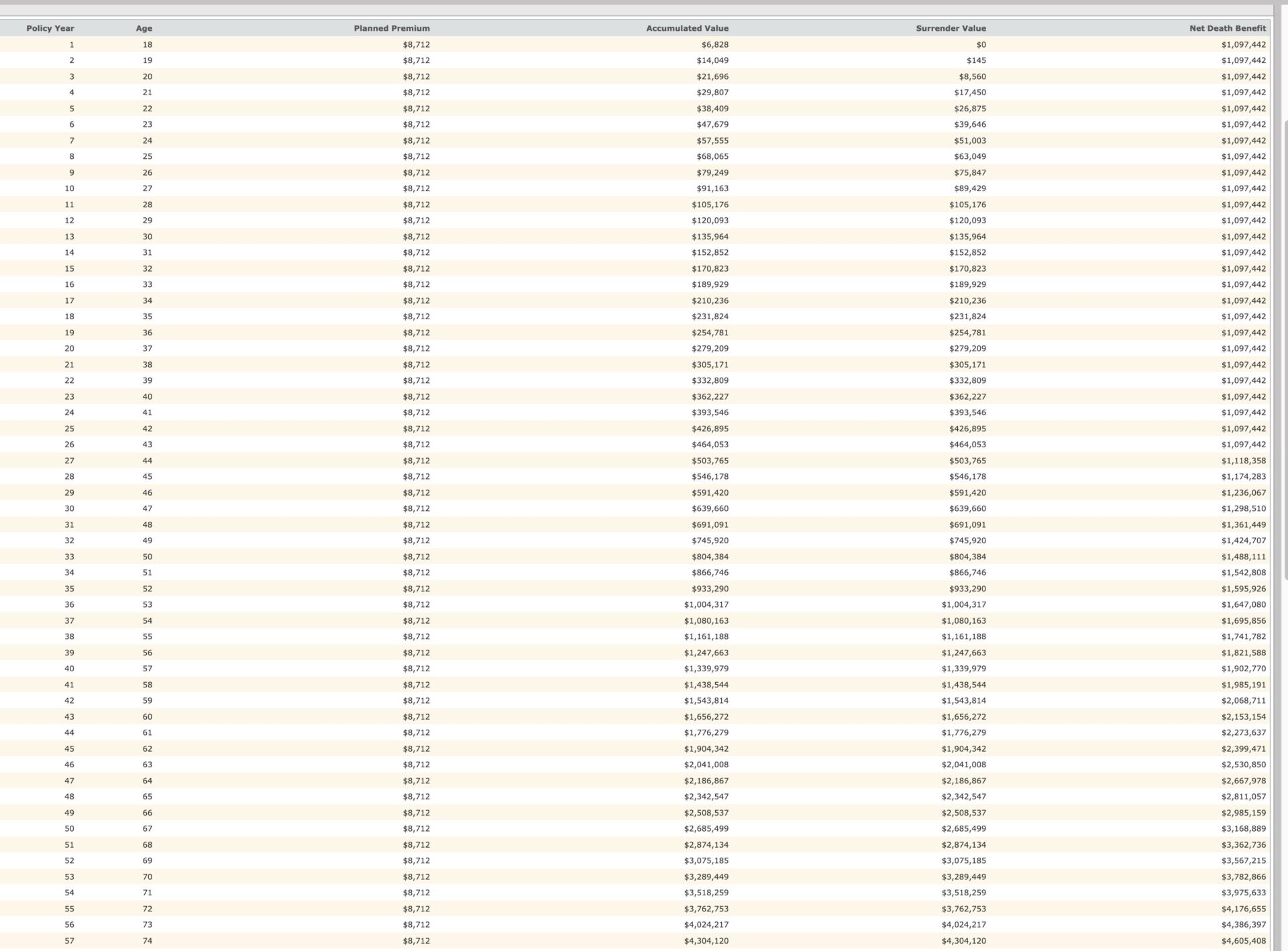Click surrender value $75,847
The width and height of the screenshot is (1288, 951).
click(x=970, y=172)
